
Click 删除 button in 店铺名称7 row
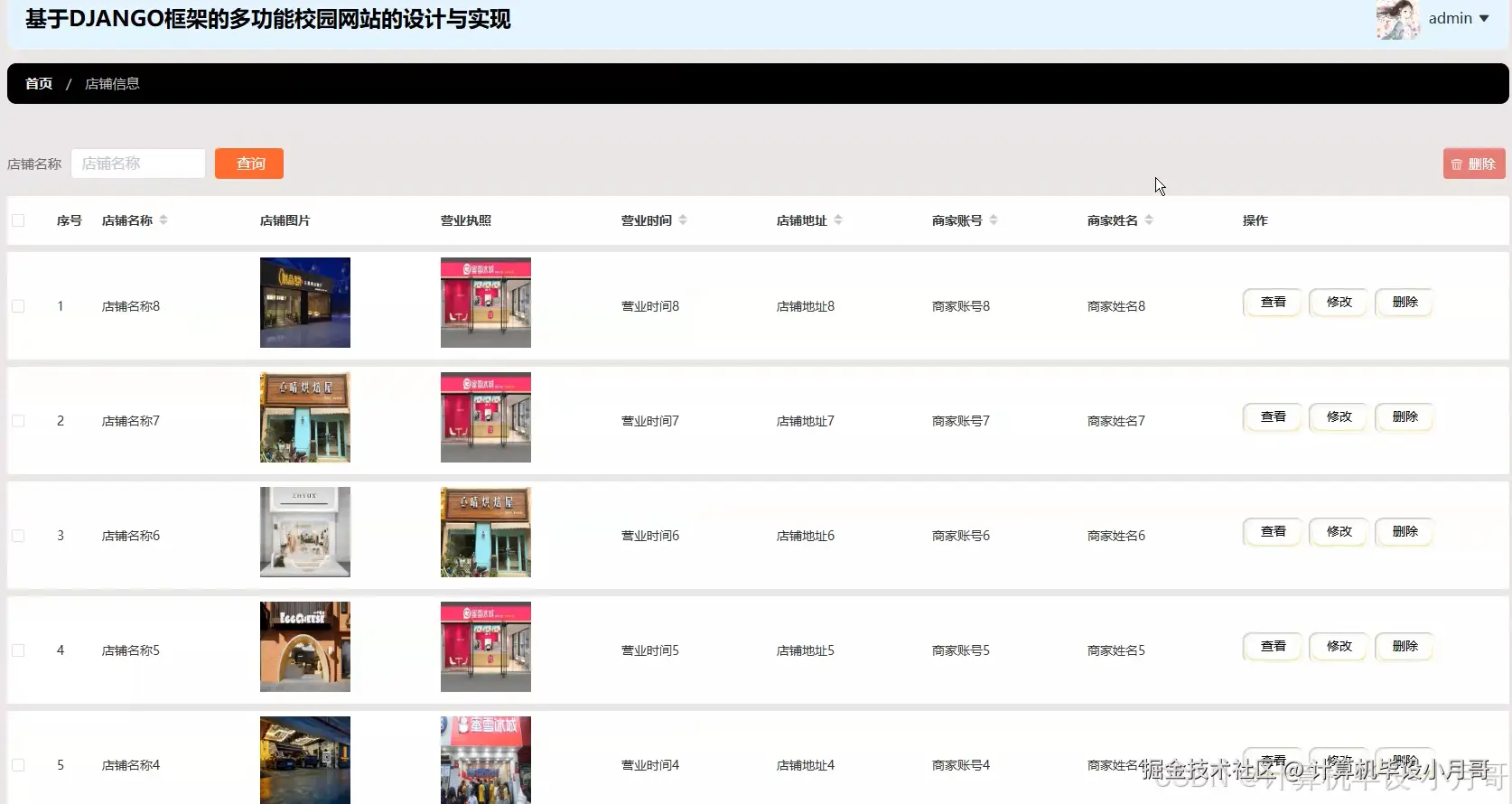click(1405, 416)
